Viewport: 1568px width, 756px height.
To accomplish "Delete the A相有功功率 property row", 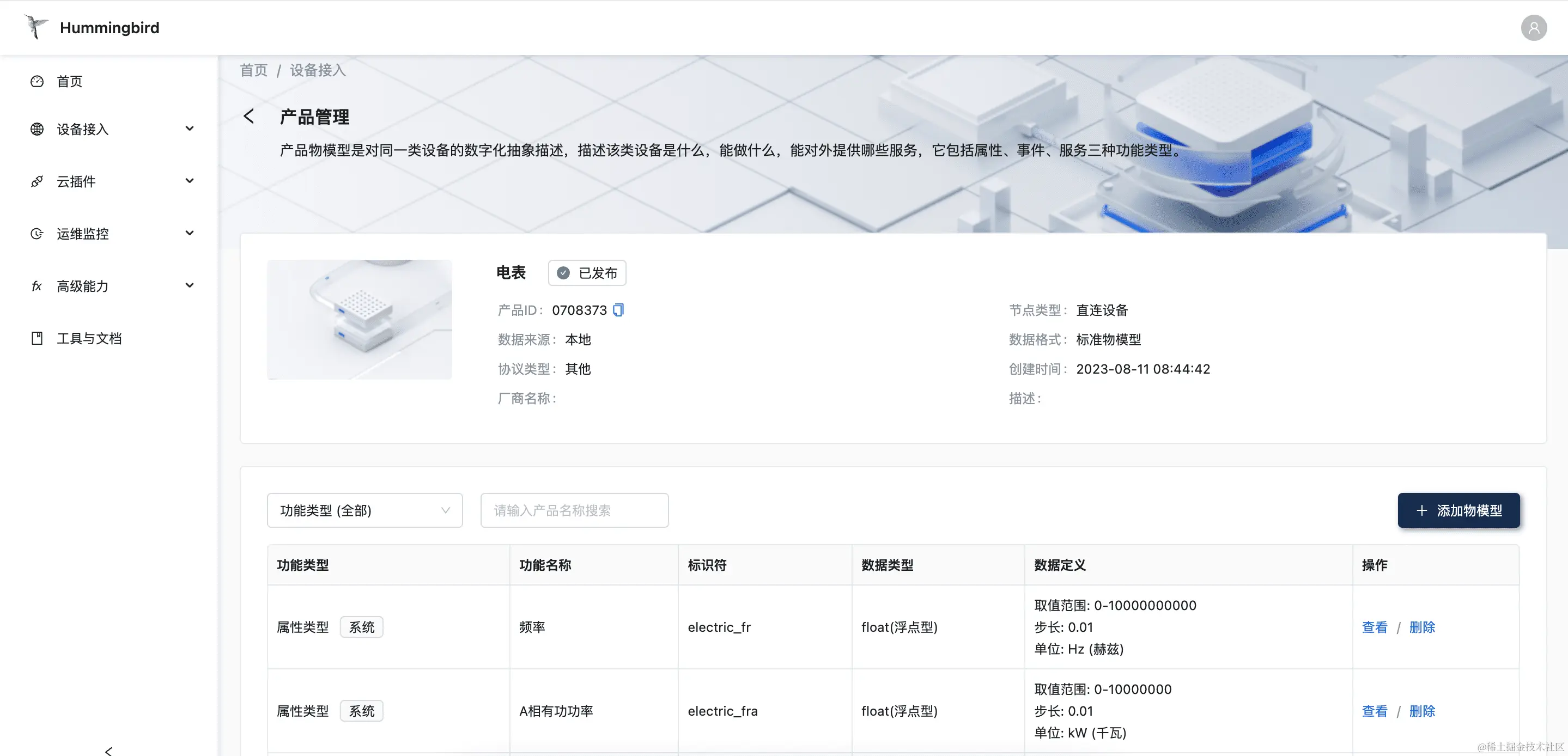I will click(x=1422, y=711).
